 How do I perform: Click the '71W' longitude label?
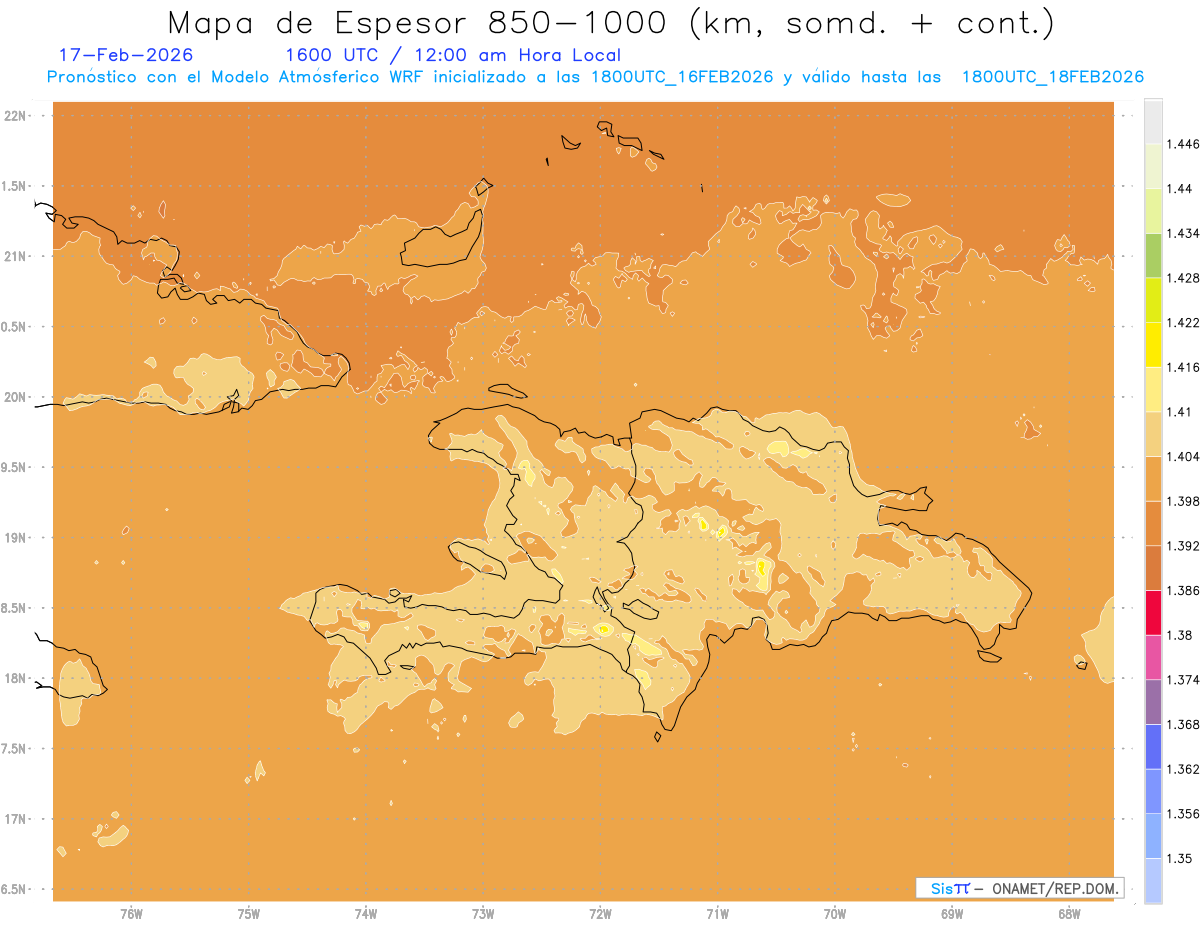point(717,914)
